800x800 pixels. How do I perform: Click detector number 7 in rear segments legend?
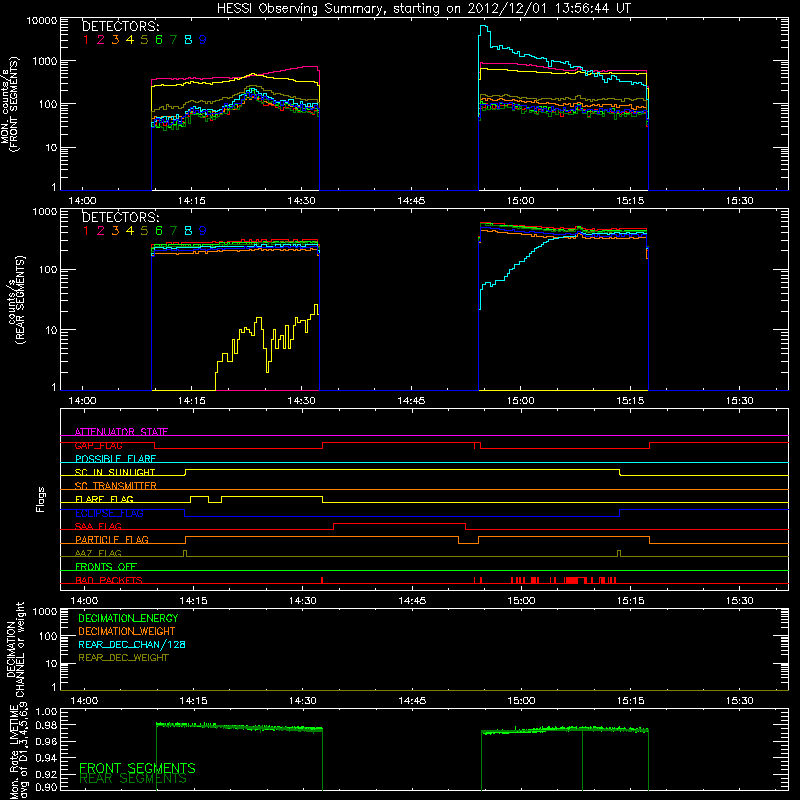coord(173,231)
